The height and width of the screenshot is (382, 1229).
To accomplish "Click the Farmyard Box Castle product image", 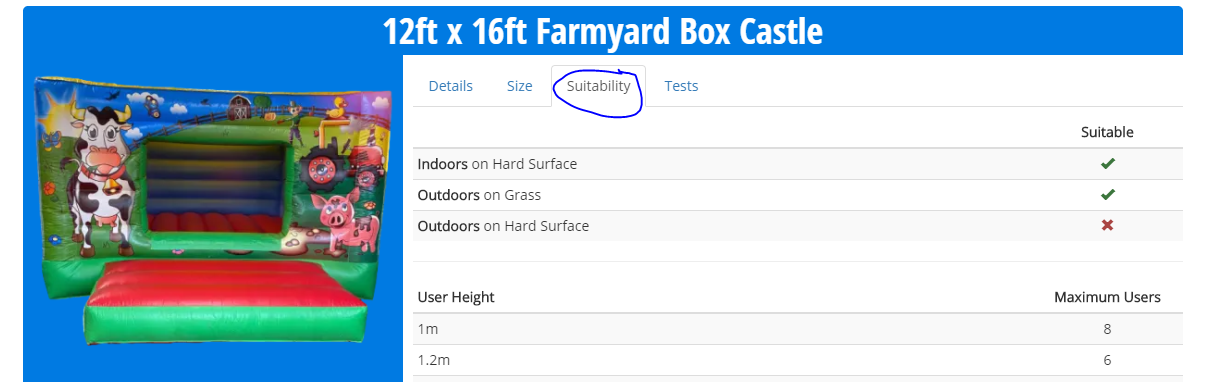I will 212,212.
